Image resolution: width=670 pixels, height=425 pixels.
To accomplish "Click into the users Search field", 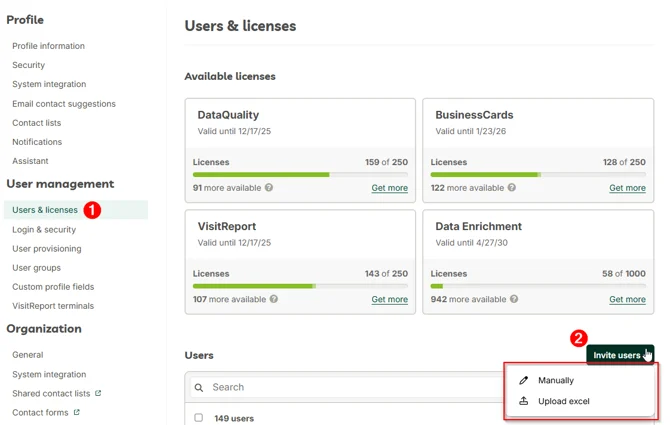I will point(347,387).
